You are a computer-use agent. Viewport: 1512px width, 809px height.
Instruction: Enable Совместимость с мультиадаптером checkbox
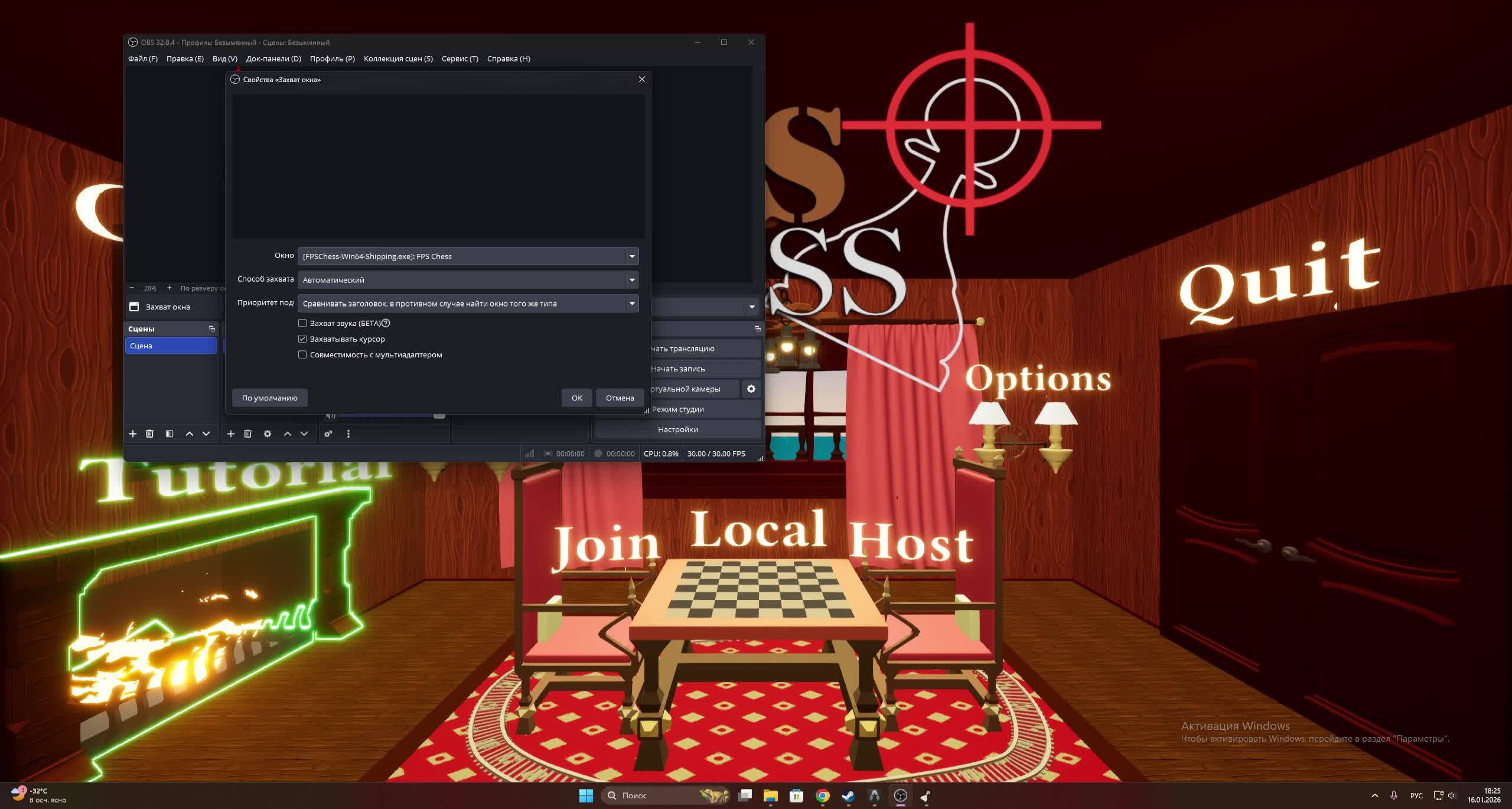click(302, 355)
